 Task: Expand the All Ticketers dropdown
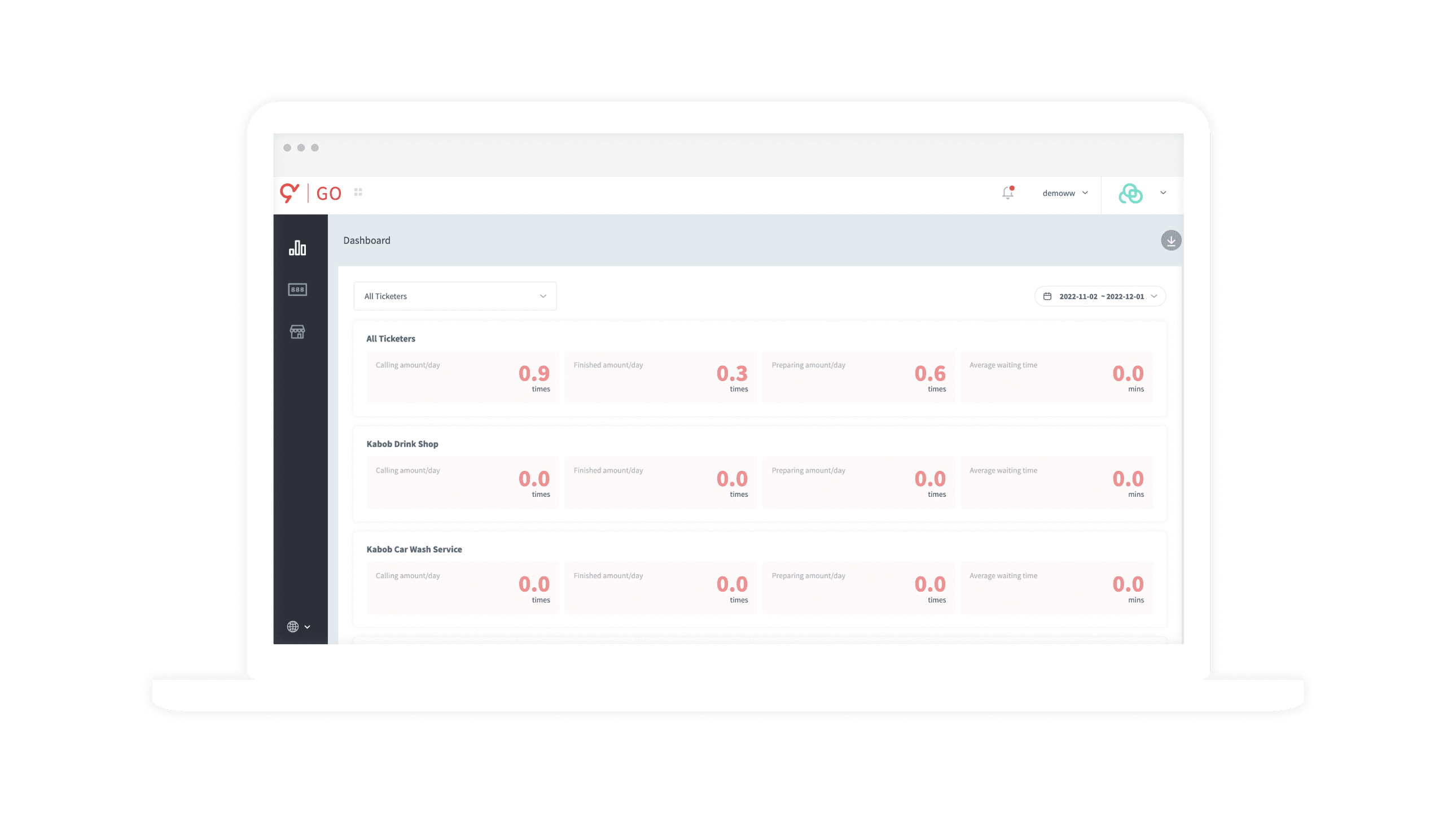(454, 296)
